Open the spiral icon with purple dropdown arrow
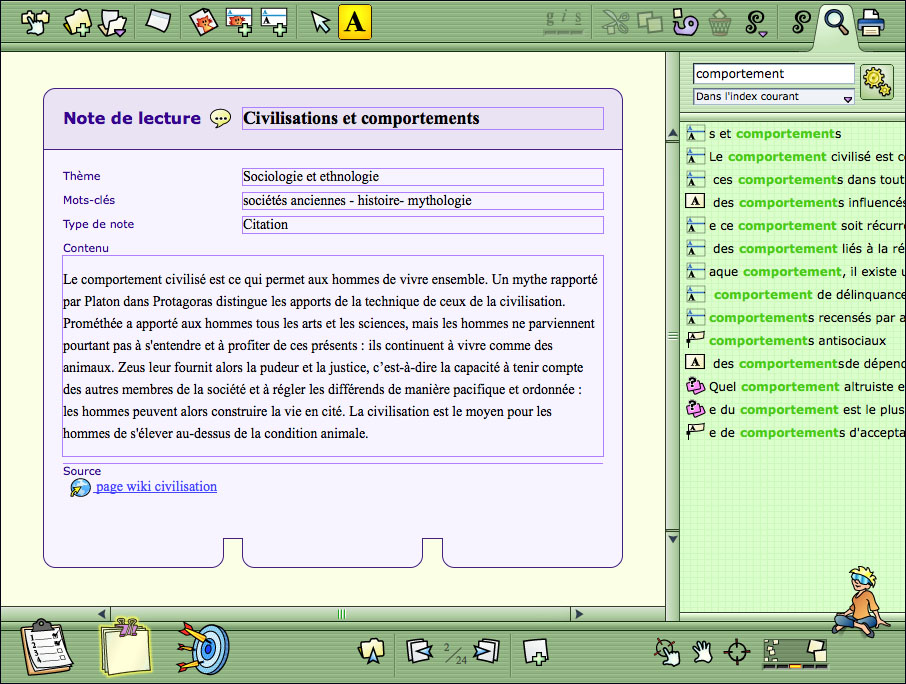906x684 pixels. point(756,23)
